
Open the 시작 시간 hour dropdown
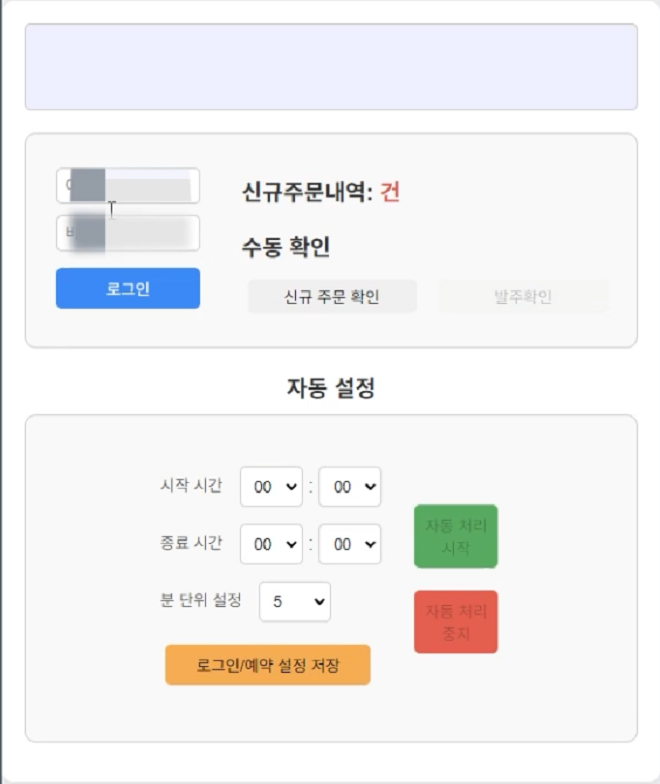271,487
